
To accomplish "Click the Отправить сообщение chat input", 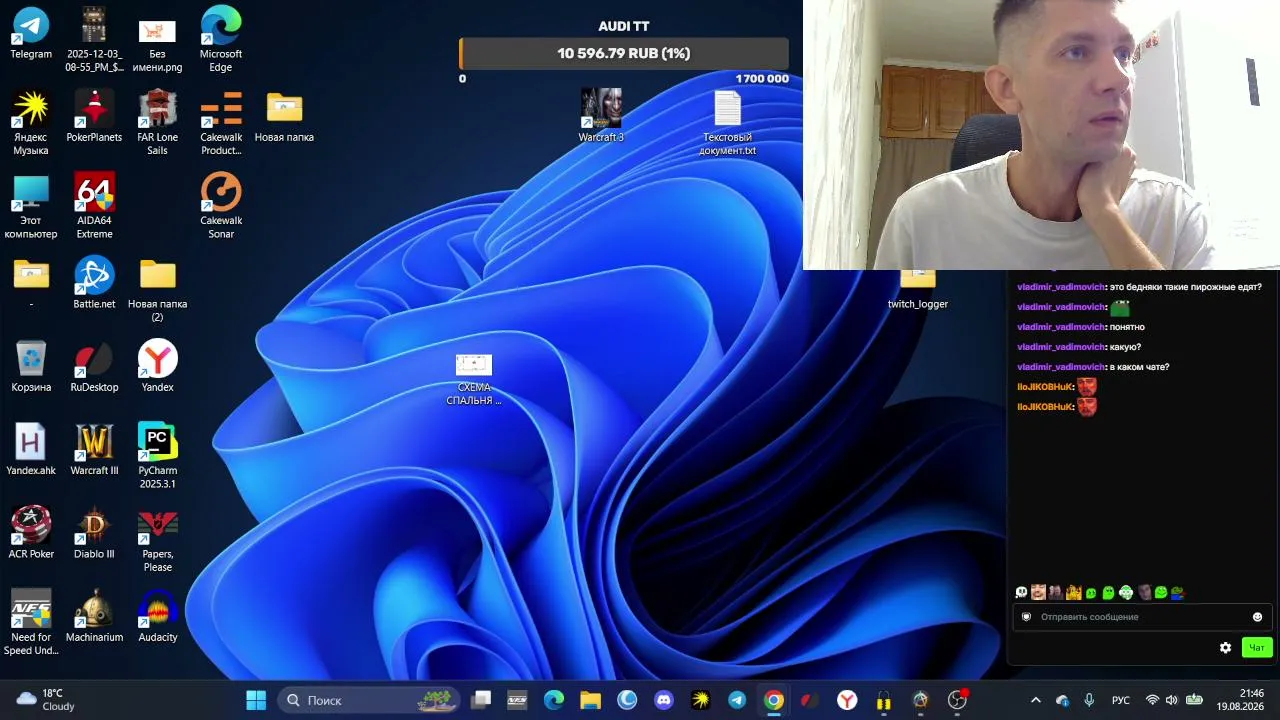I will 1141,617.
